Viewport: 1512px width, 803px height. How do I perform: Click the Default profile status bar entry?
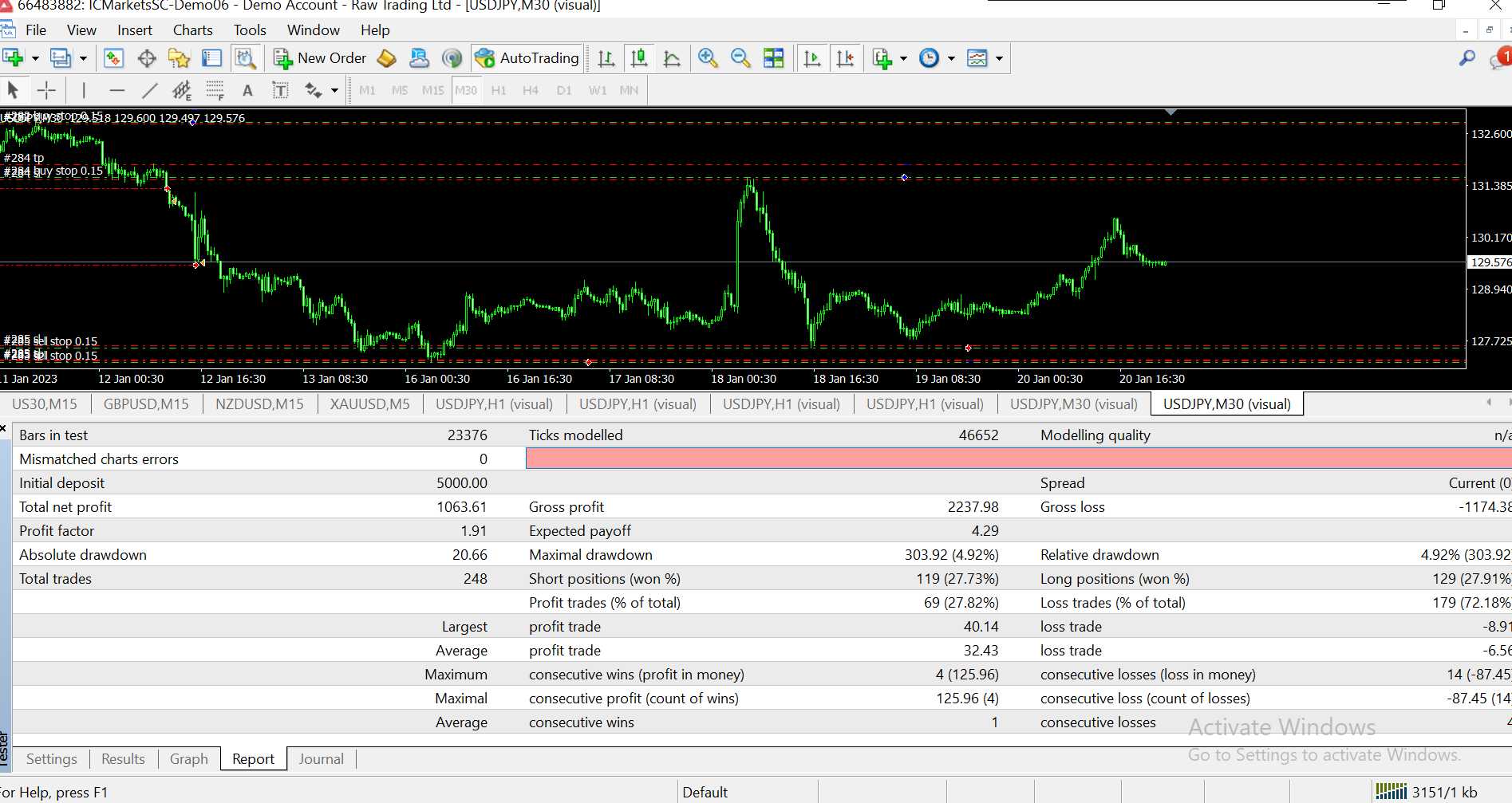pyautogui.click(x=705, y=793)
